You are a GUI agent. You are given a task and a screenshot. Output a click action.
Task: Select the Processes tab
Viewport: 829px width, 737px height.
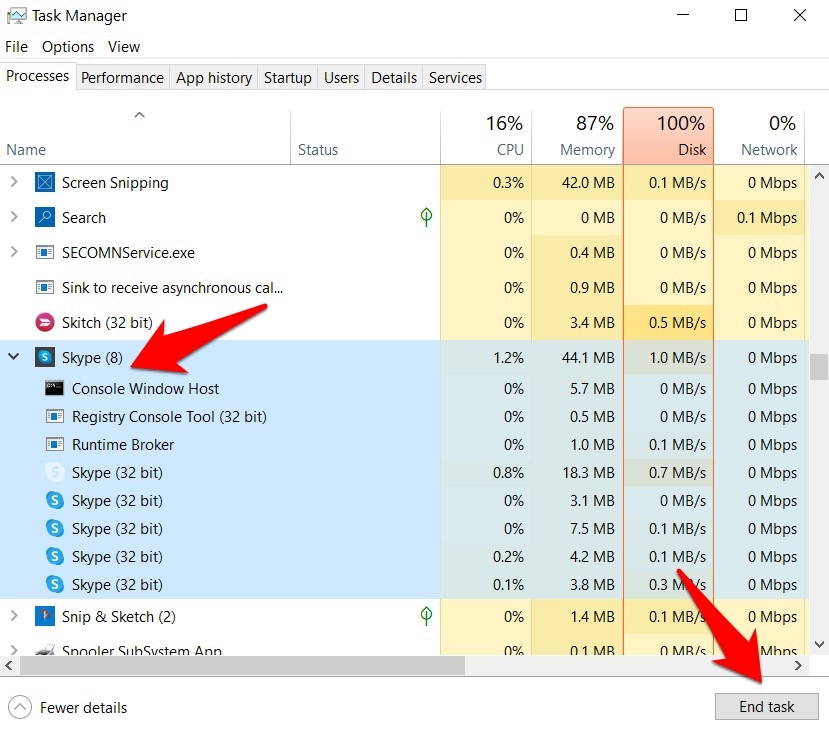(38, 76)
